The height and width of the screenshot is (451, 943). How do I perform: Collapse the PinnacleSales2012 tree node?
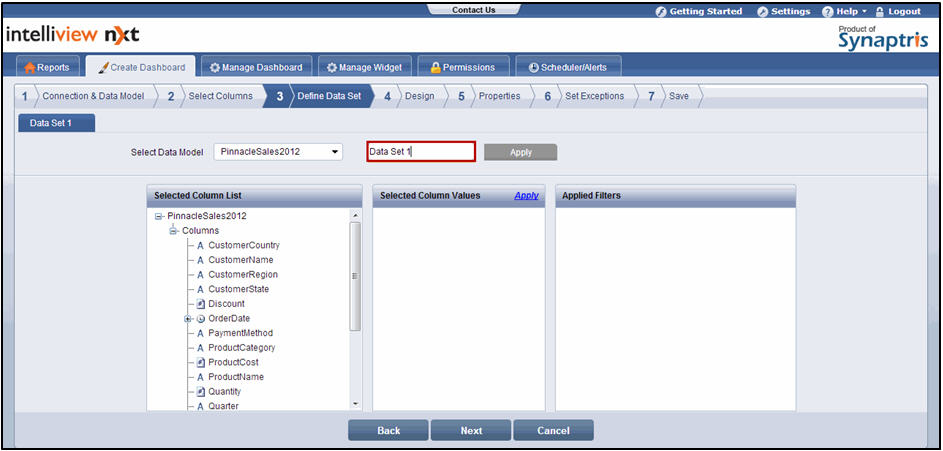coord(159,216)
